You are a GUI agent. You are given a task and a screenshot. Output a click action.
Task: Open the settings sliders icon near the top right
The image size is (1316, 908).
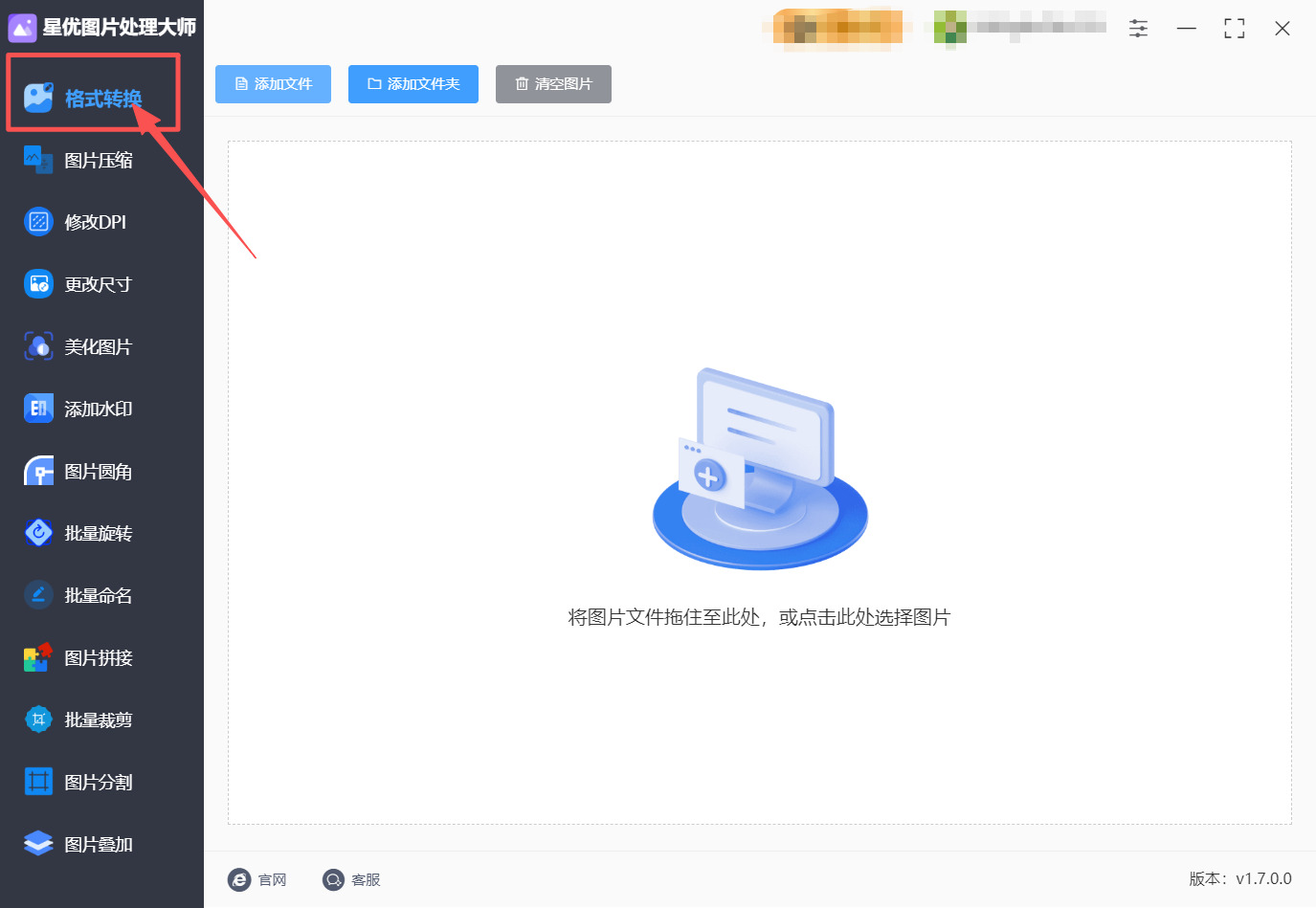(x=1138, y=29)
